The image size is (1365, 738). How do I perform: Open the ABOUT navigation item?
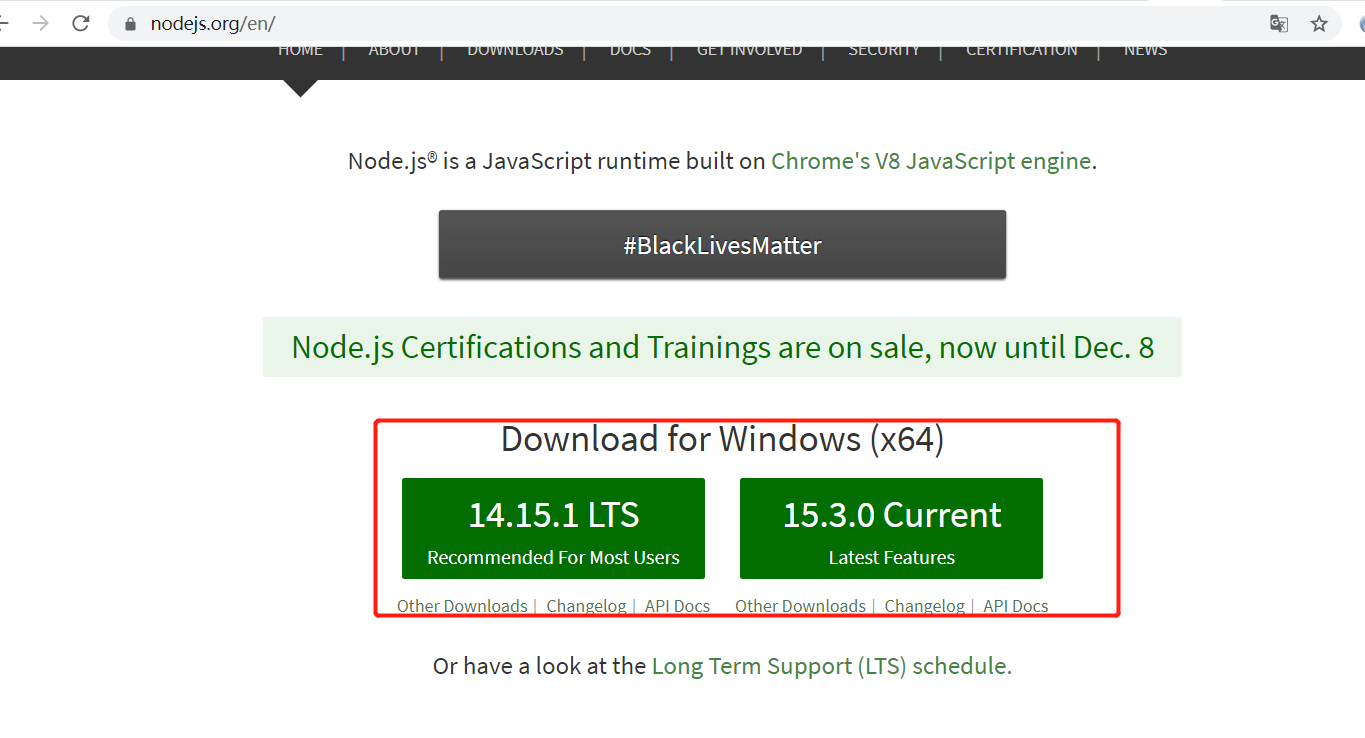[x=394, y=49]
